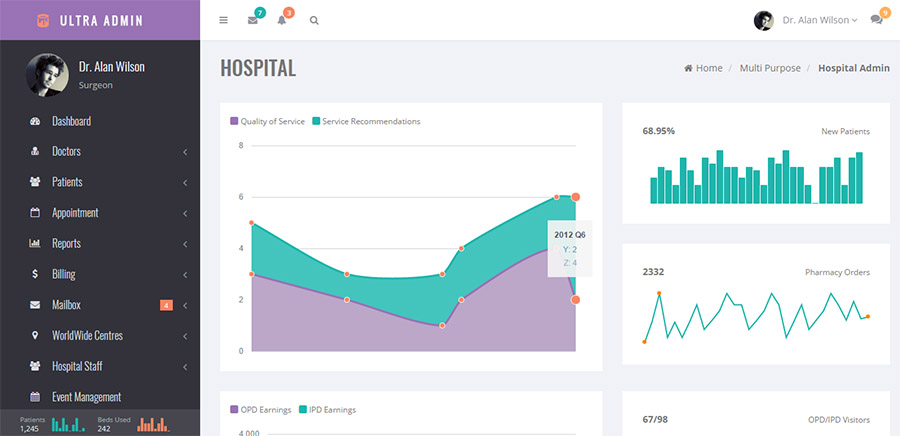
Task: Click Dr. Alan Wilson name in sidebar
Action: point(111,67)
